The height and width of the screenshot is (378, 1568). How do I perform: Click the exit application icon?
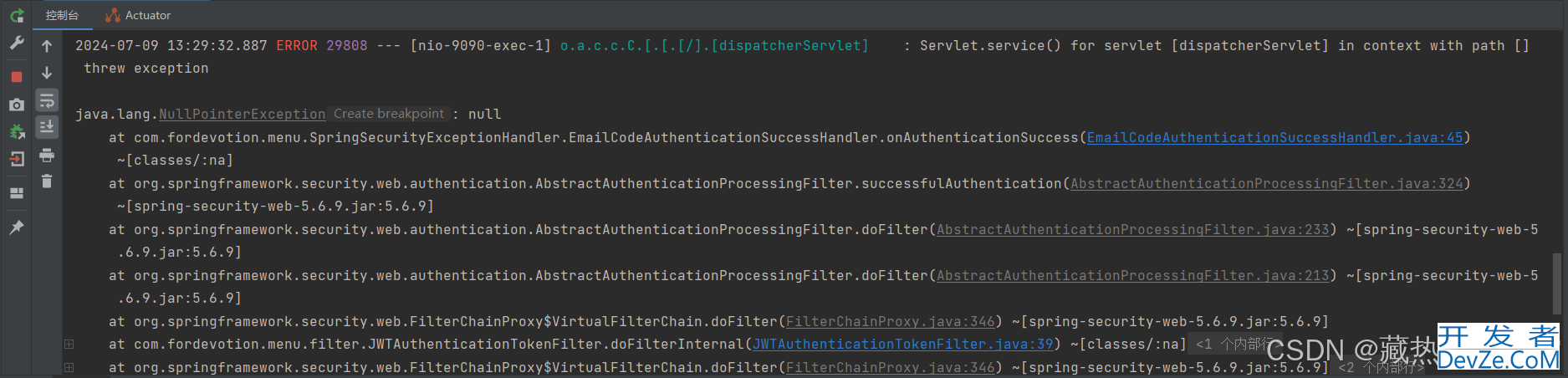[x=16, y=159]
